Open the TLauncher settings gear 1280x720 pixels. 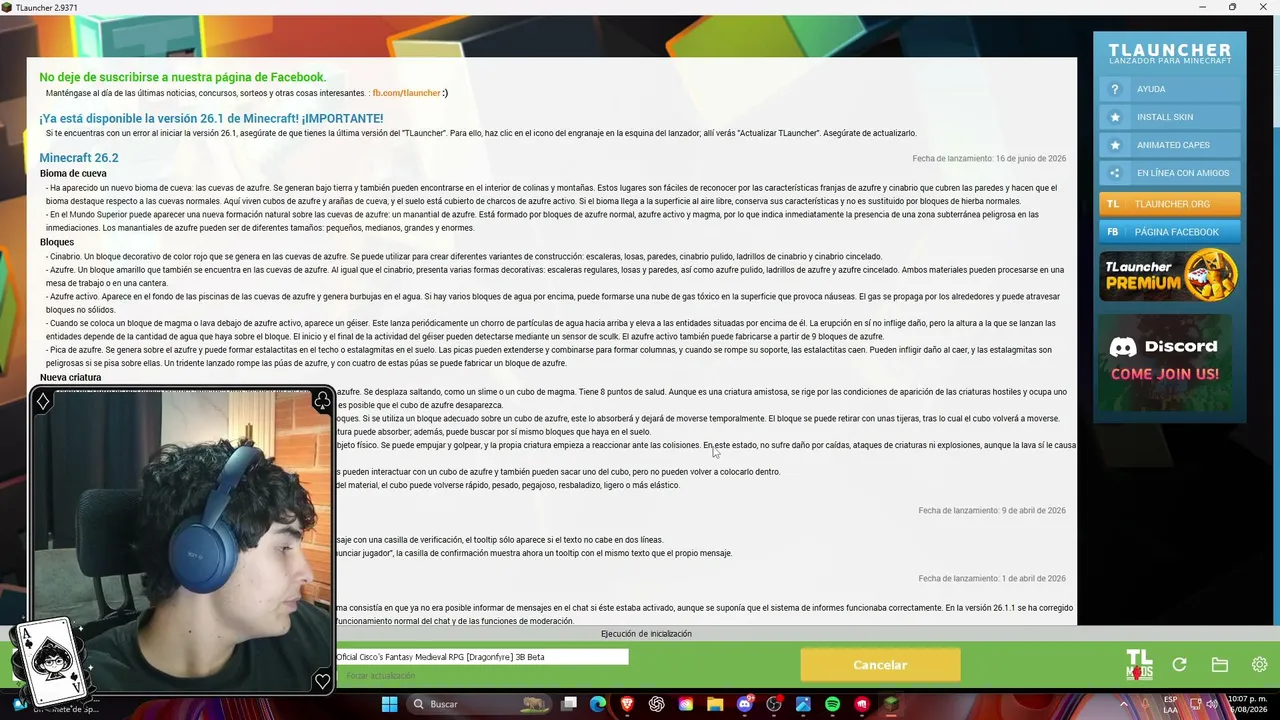1259,665
